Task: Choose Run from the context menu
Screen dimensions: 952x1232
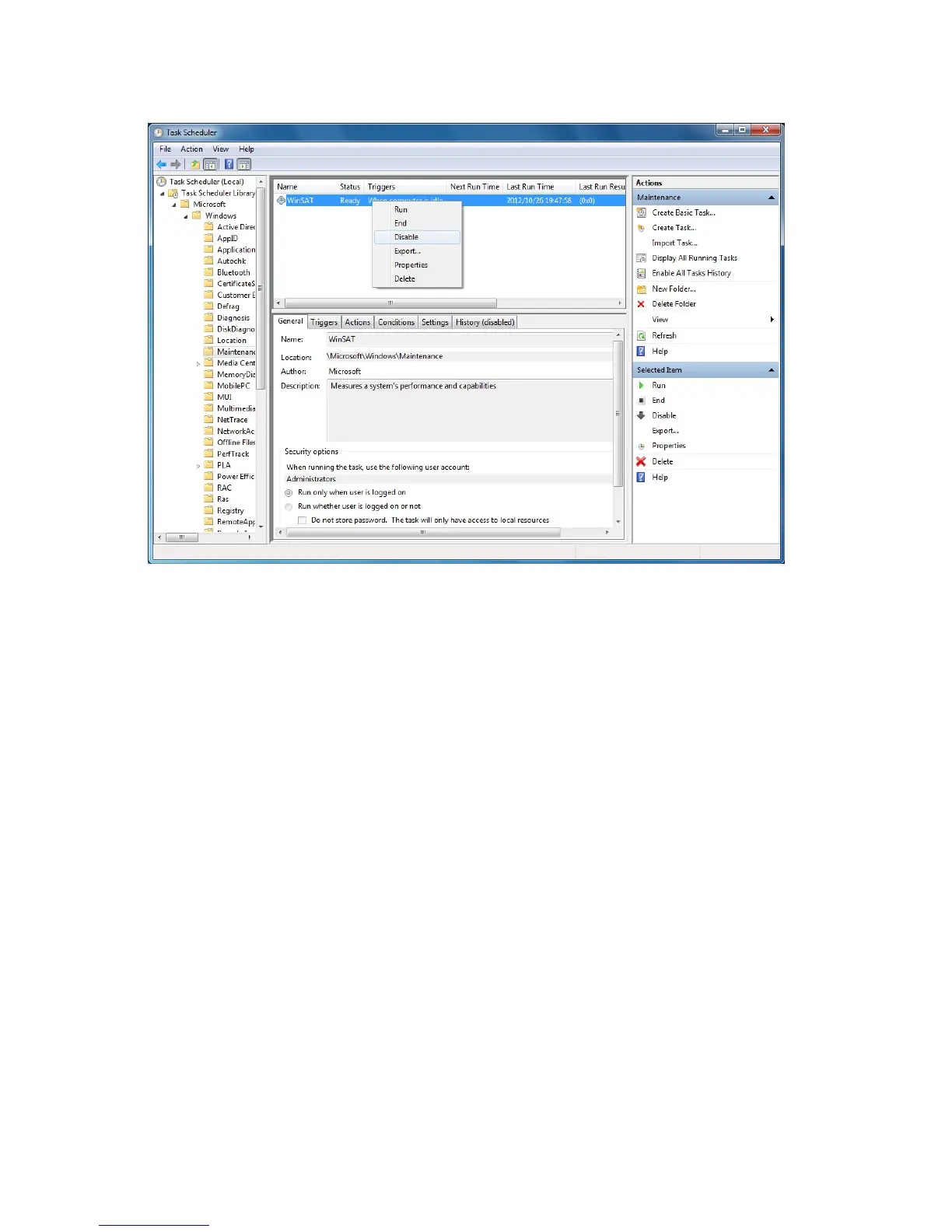Action: [x=417, y=210]
